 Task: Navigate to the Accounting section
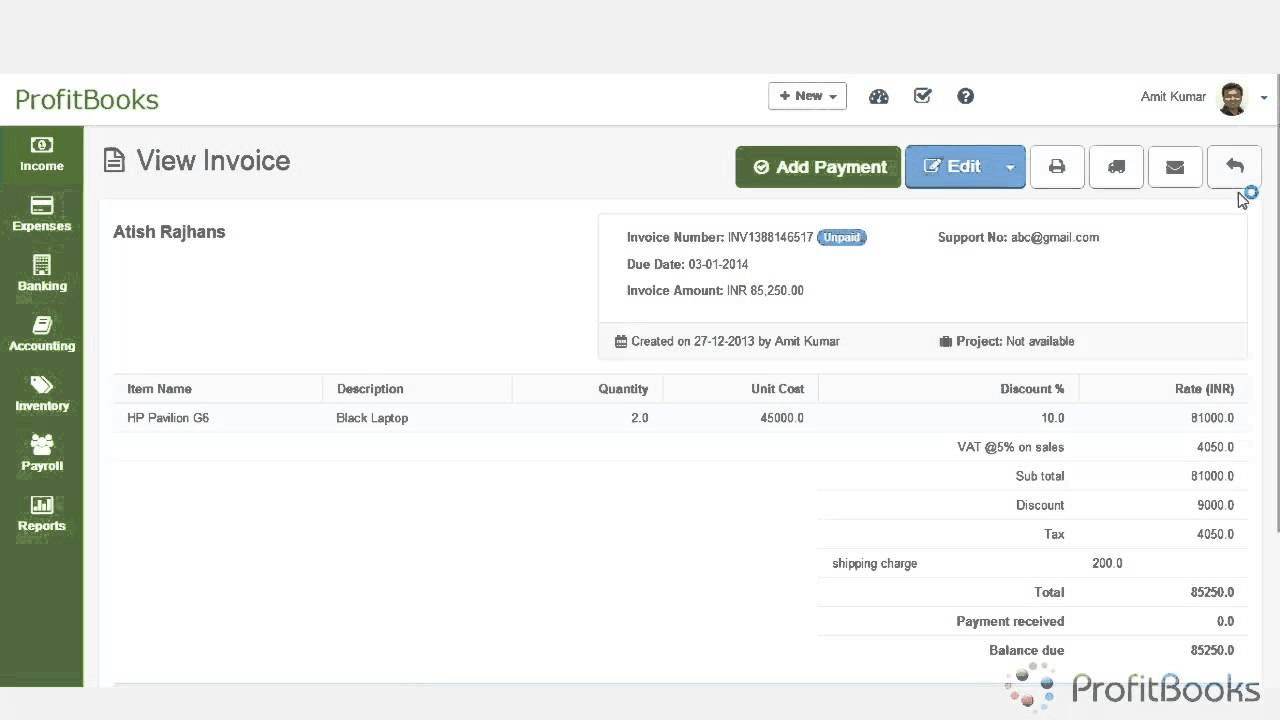coord(41,335)
